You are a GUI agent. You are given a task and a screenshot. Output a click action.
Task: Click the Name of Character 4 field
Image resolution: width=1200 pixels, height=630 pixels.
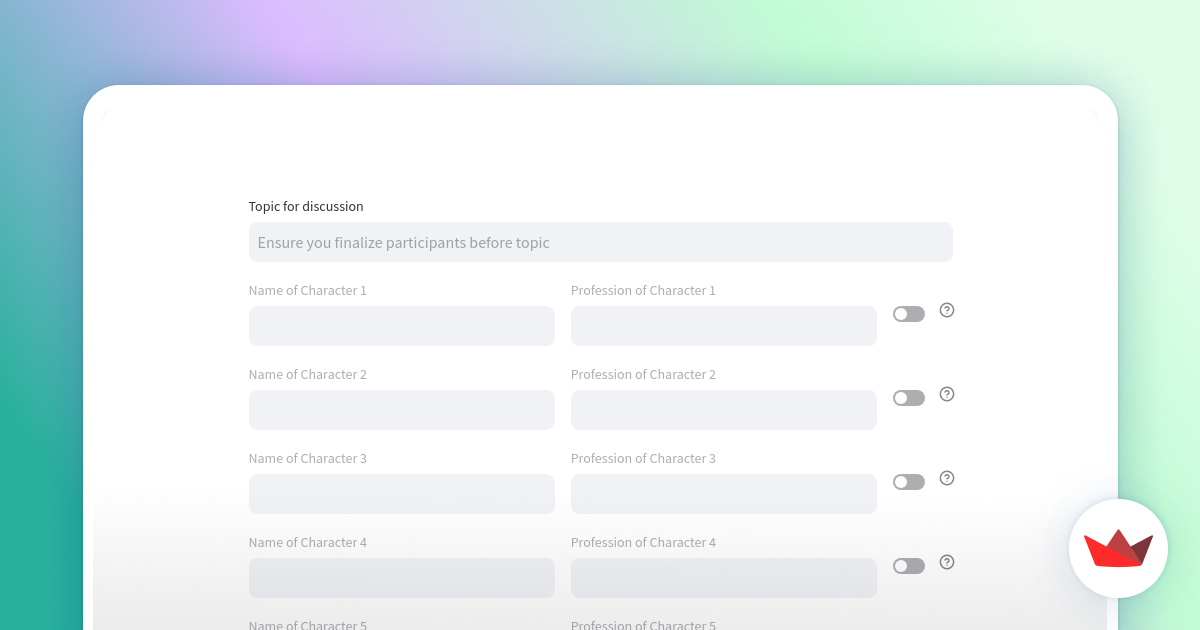pyautogui.click(x=402, y=578)
